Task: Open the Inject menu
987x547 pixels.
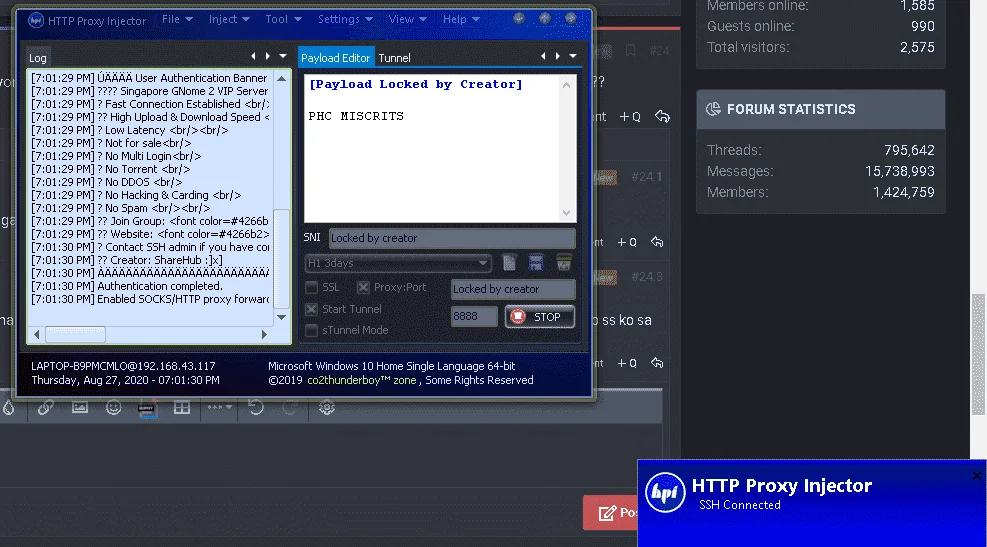Action: [x=229, y=20]
